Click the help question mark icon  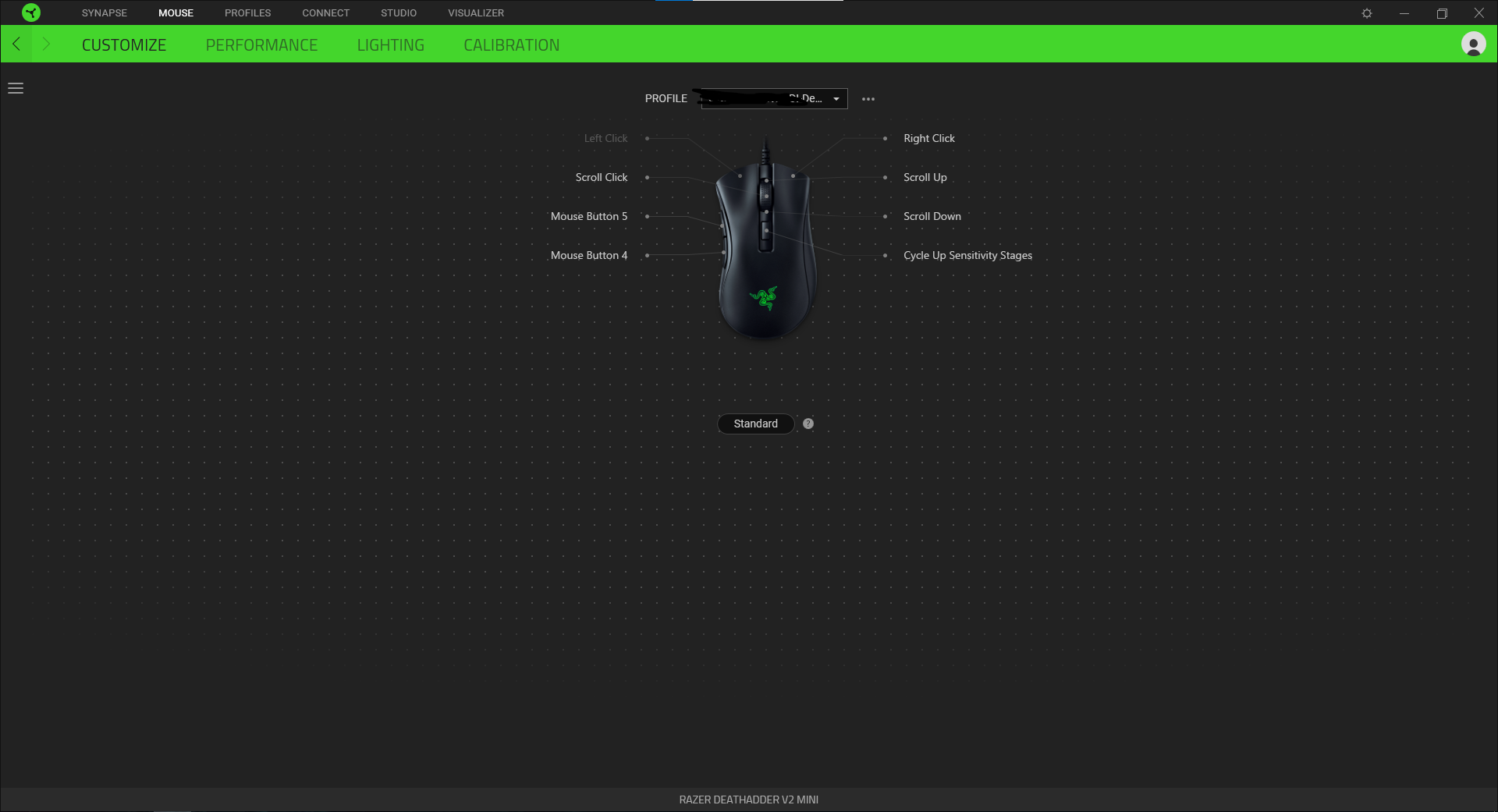click(808, 424)
